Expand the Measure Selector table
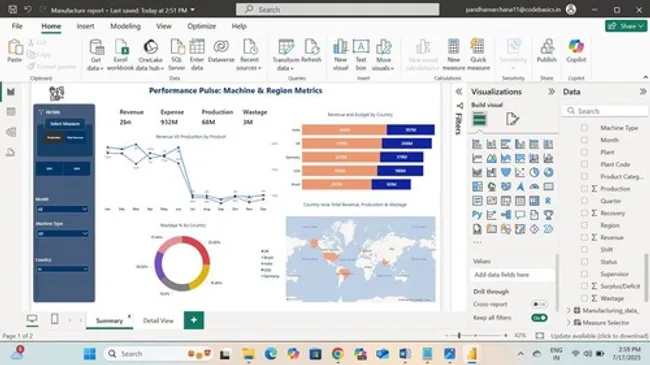Viewport: 650px width, 365px height. [x=569, y=322]
